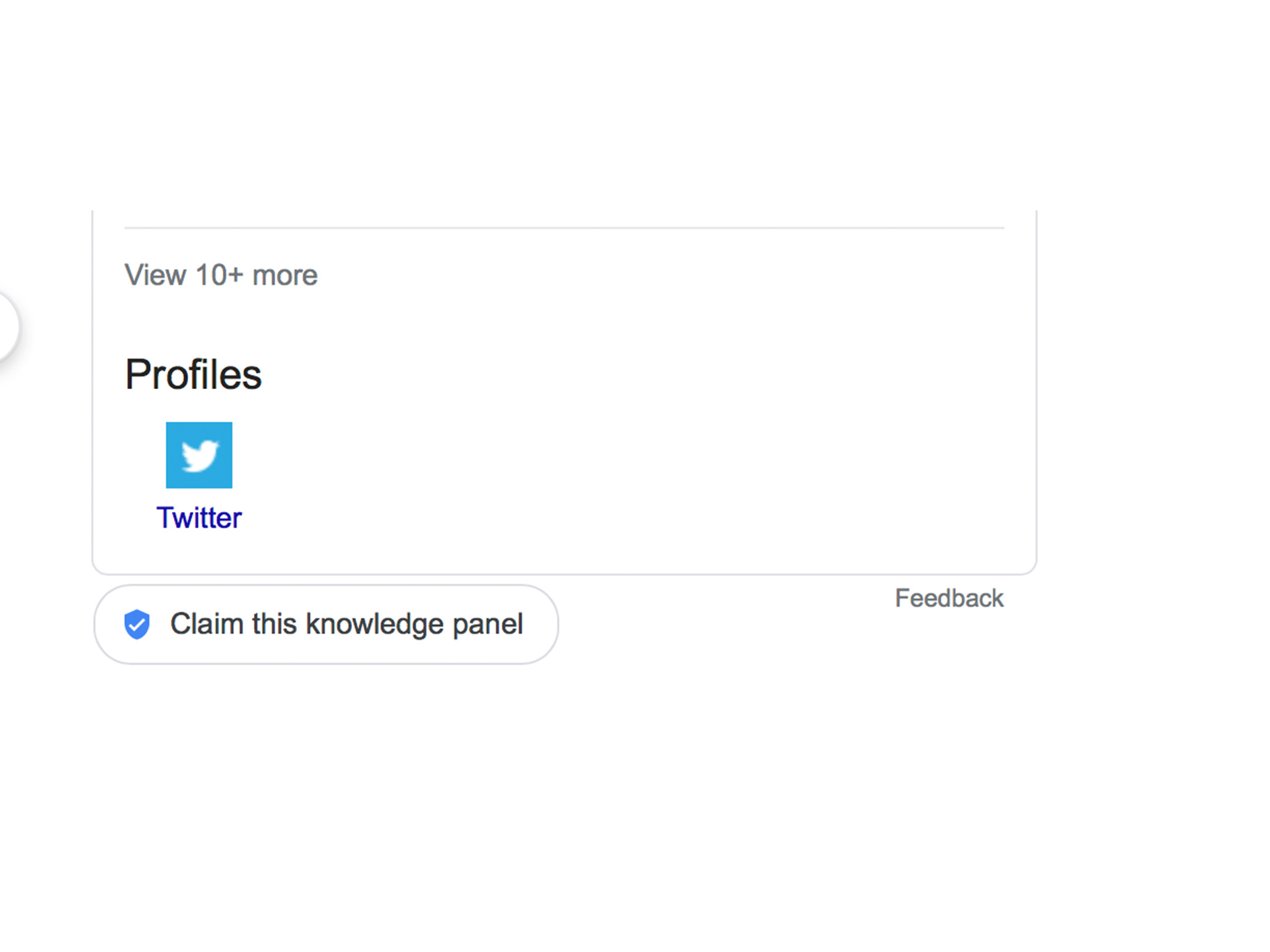Follow the Twitter text link
Image resolution: width=1270 pixels, height=952 pixels.
[x=199, y=518]
